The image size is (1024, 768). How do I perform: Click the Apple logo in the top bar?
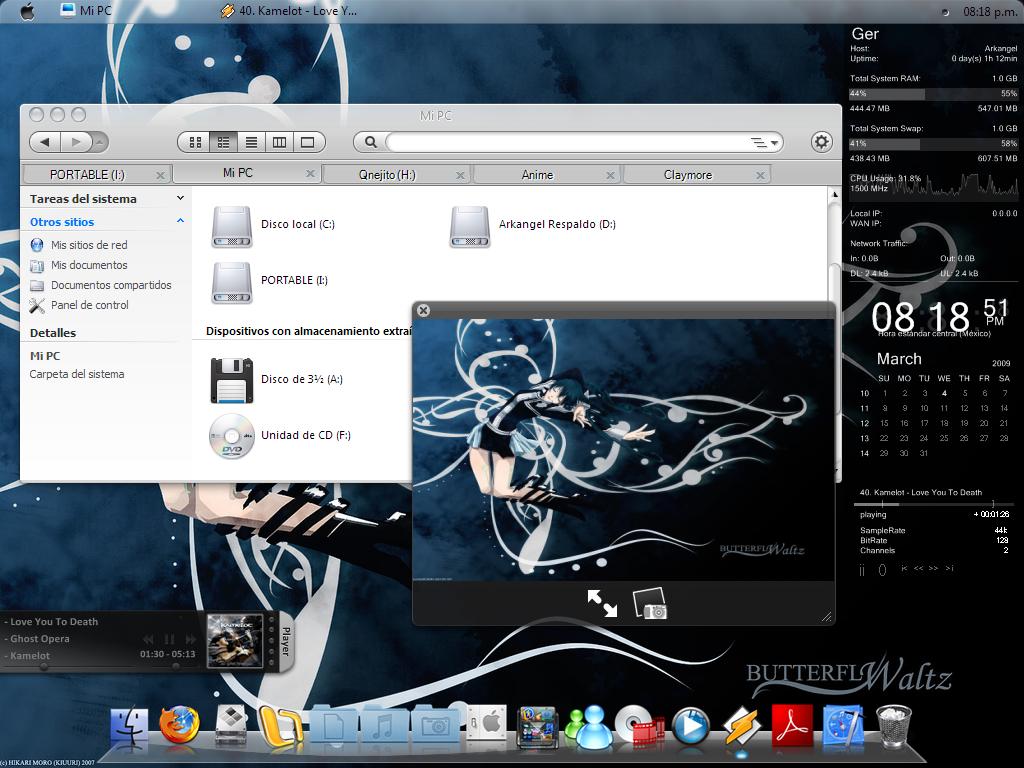pyautogui.click(x=27, y=11)
